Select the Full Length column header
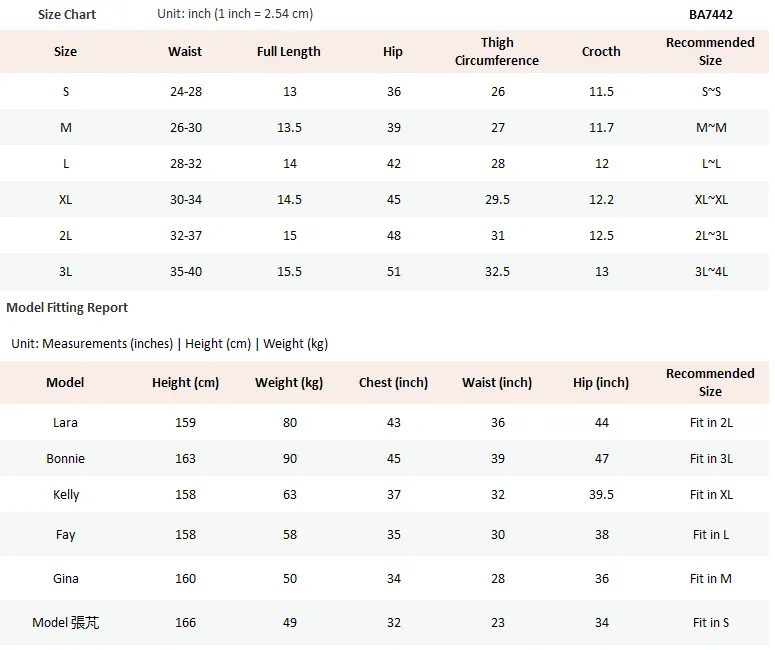Screen dimensions: 775x650 [x=289, y=51]
